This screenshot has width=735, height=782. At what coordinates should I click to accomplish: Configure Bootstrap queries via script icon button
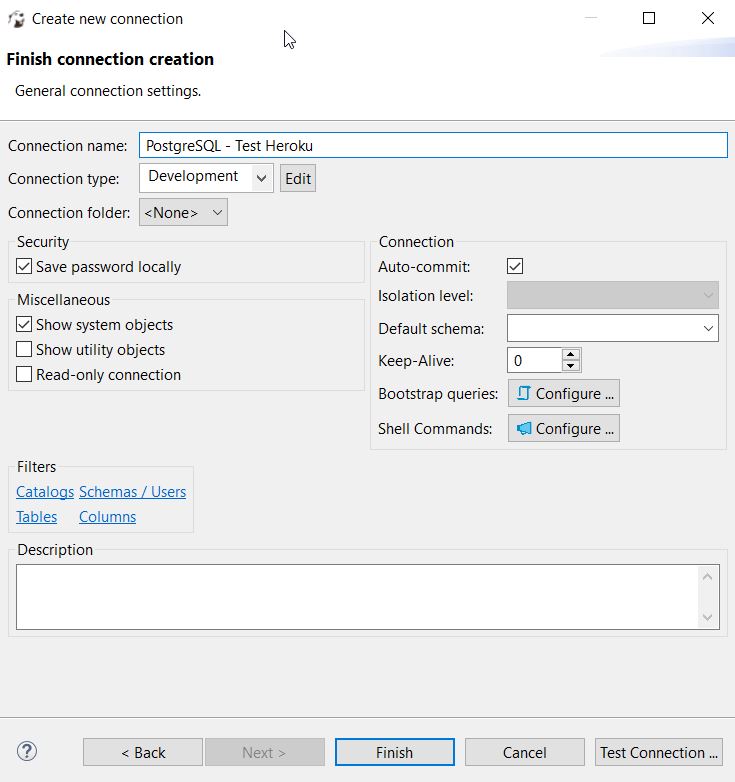pyautogui.click(x=563, y=393)
